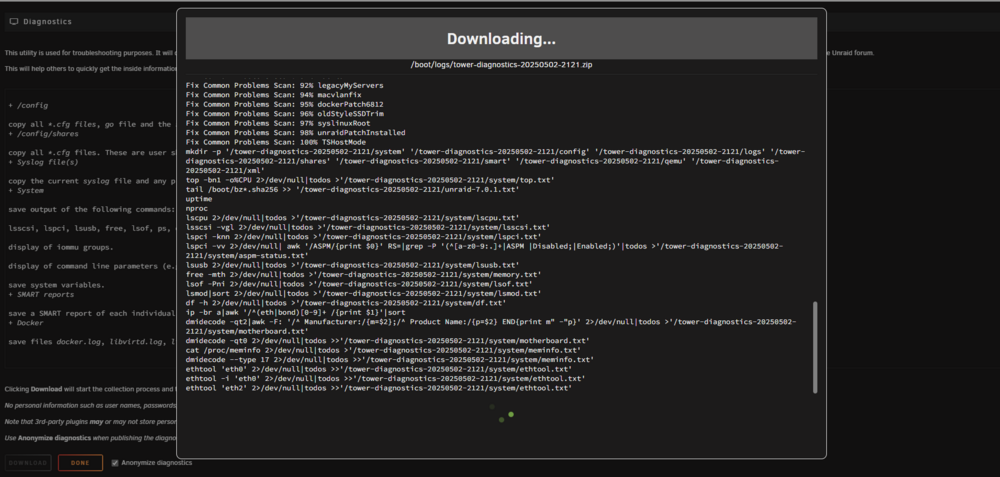Click the '+ Docker' heading behind the dialog
The image size is (1000, 477).
click(x=26, y=323)
